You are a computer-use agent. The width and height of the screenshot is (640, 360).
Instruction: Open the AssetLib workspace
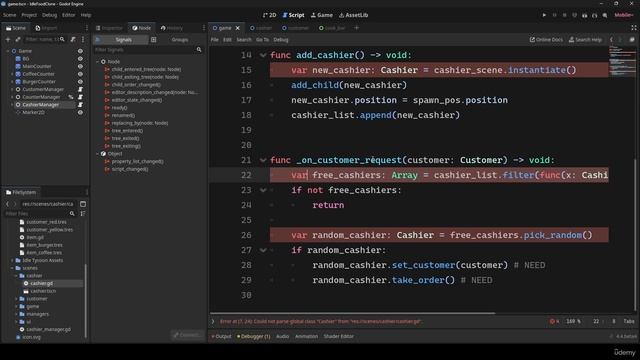coord(353,15)
